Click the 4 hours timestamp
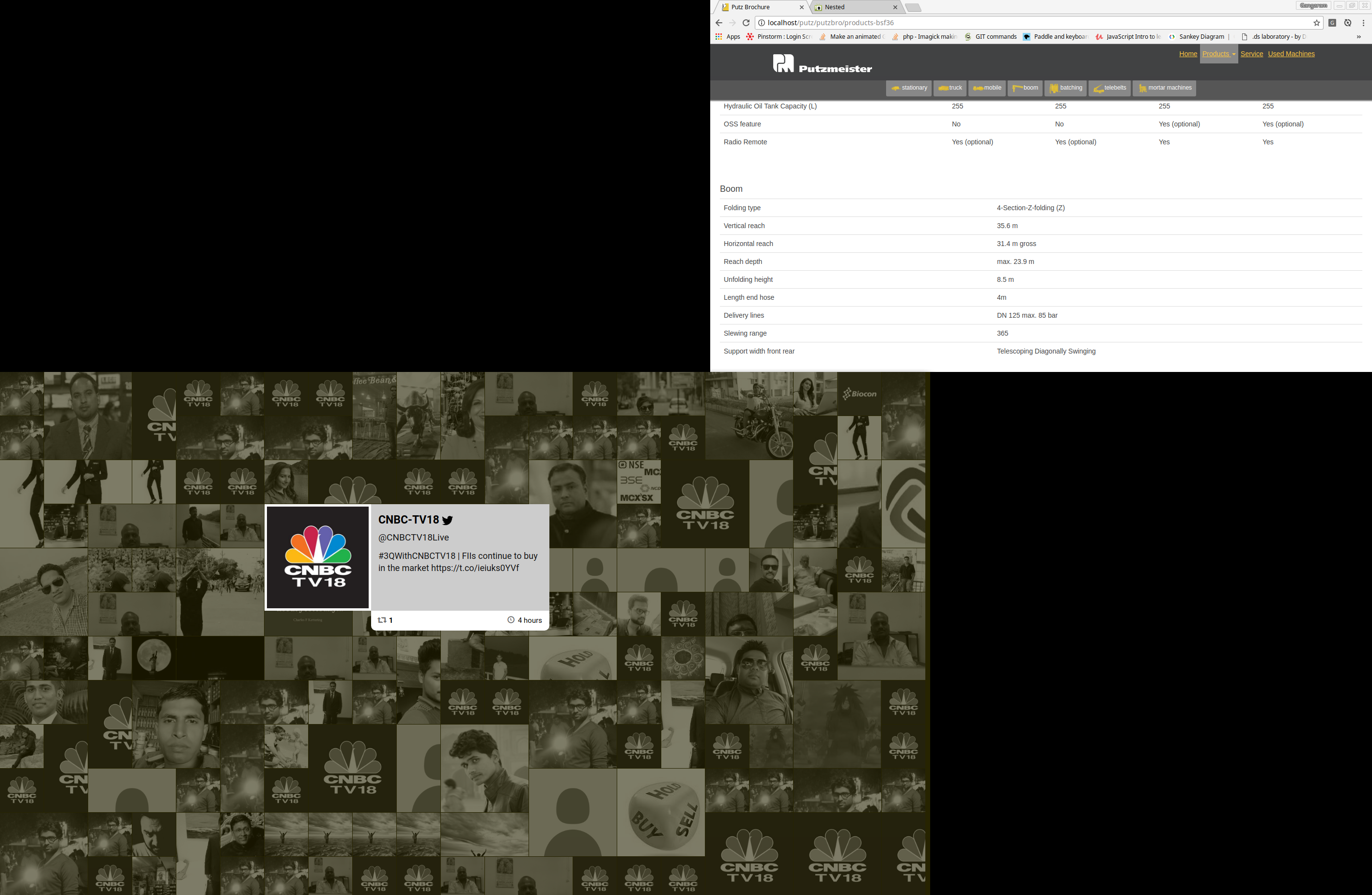Screen dimensions: 1372x895 [x=530, y=621]
